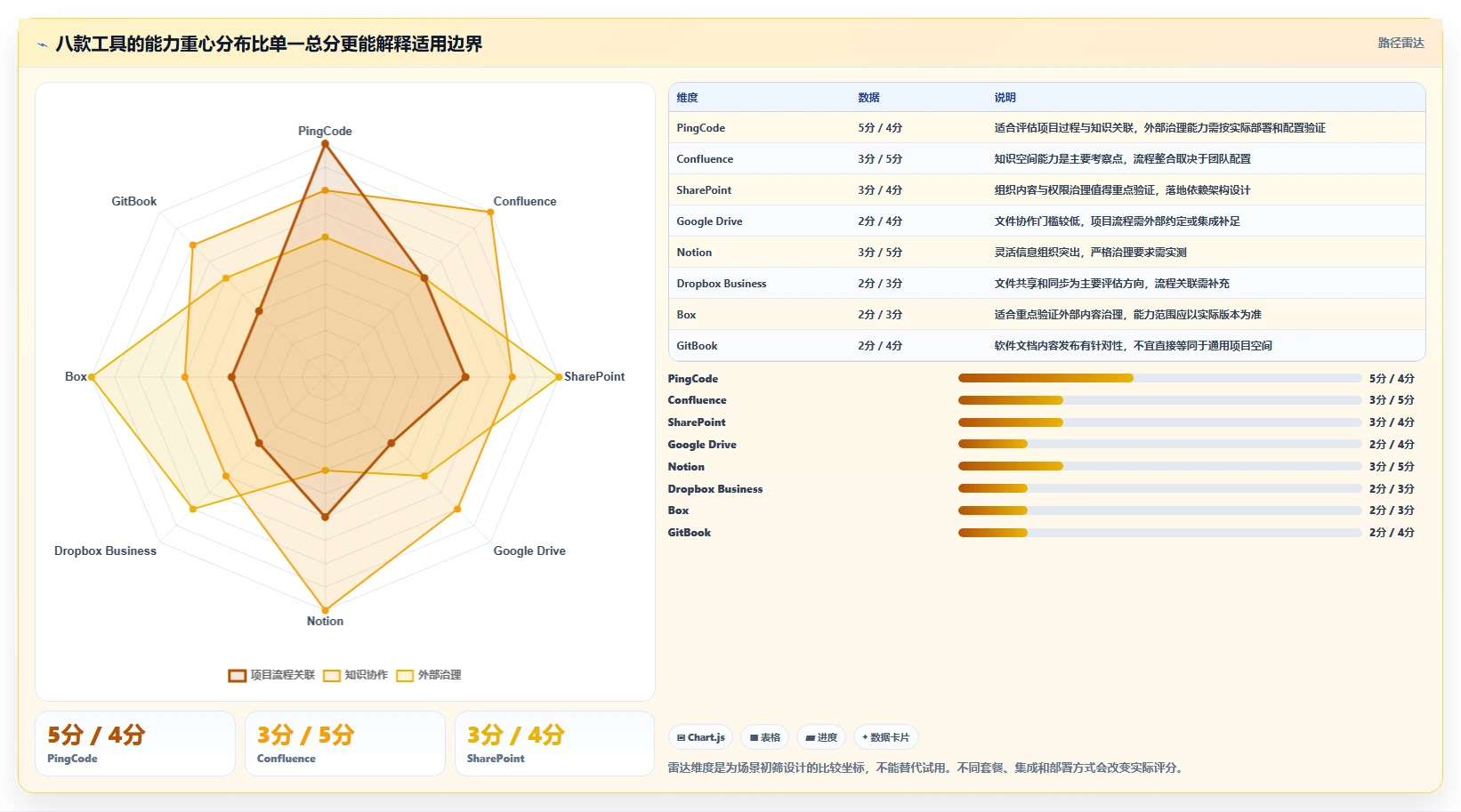The image size is (1461, 812).
Task: Click the GitBook progress bar
Action: [x=1159, y=533]
